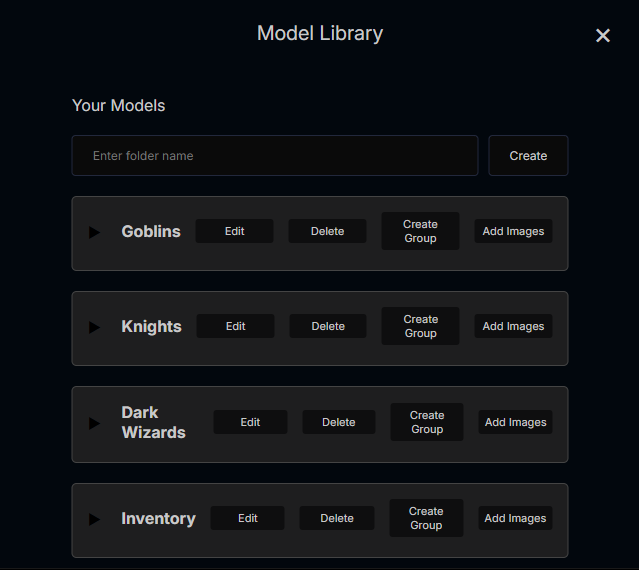Expand the Inventory folder arrow
This screenshot has width=639, height=570.
tap(95, 519)
